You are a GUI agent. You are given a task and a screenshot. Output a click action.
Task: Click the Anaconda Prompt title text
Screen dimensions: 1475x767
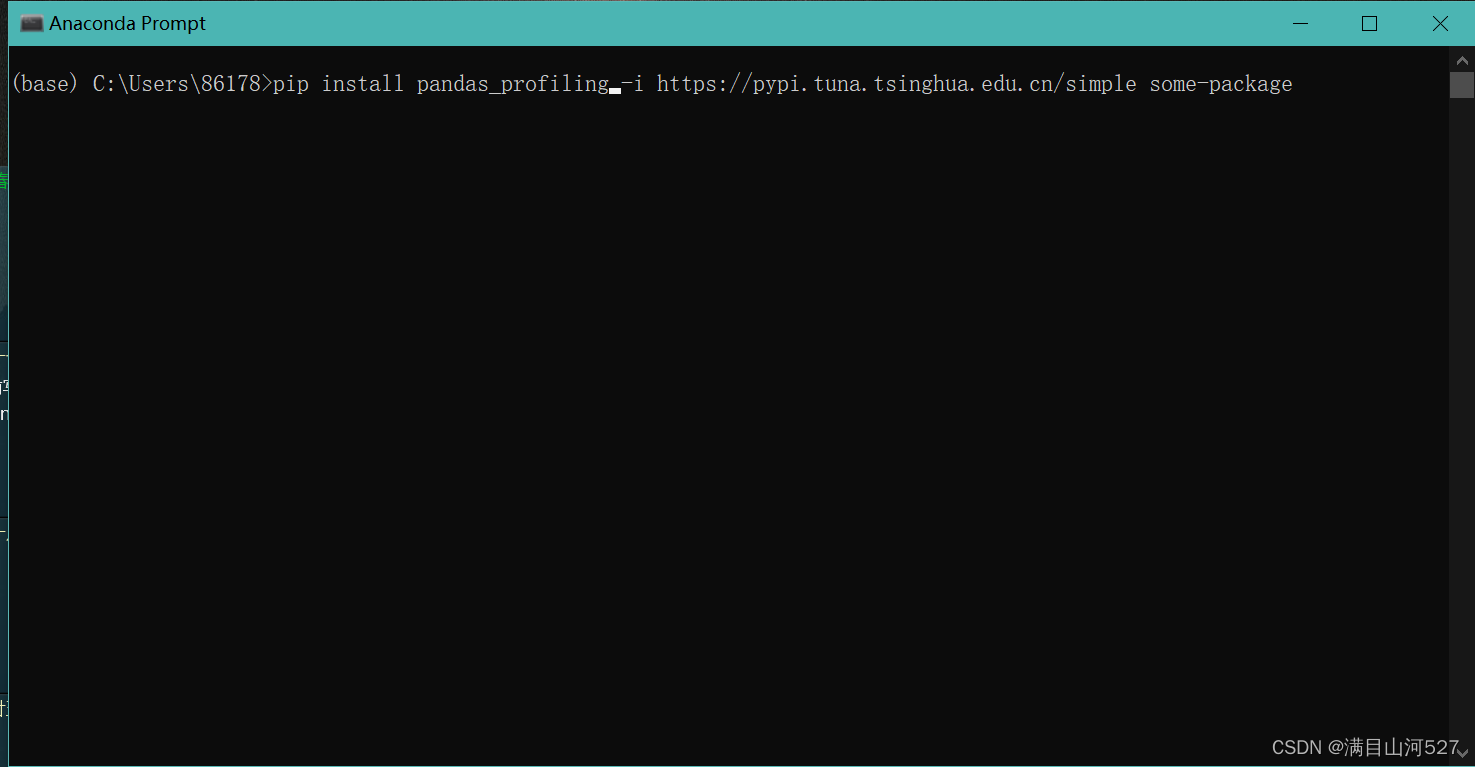pyautogui.click(x=128, y=23)
